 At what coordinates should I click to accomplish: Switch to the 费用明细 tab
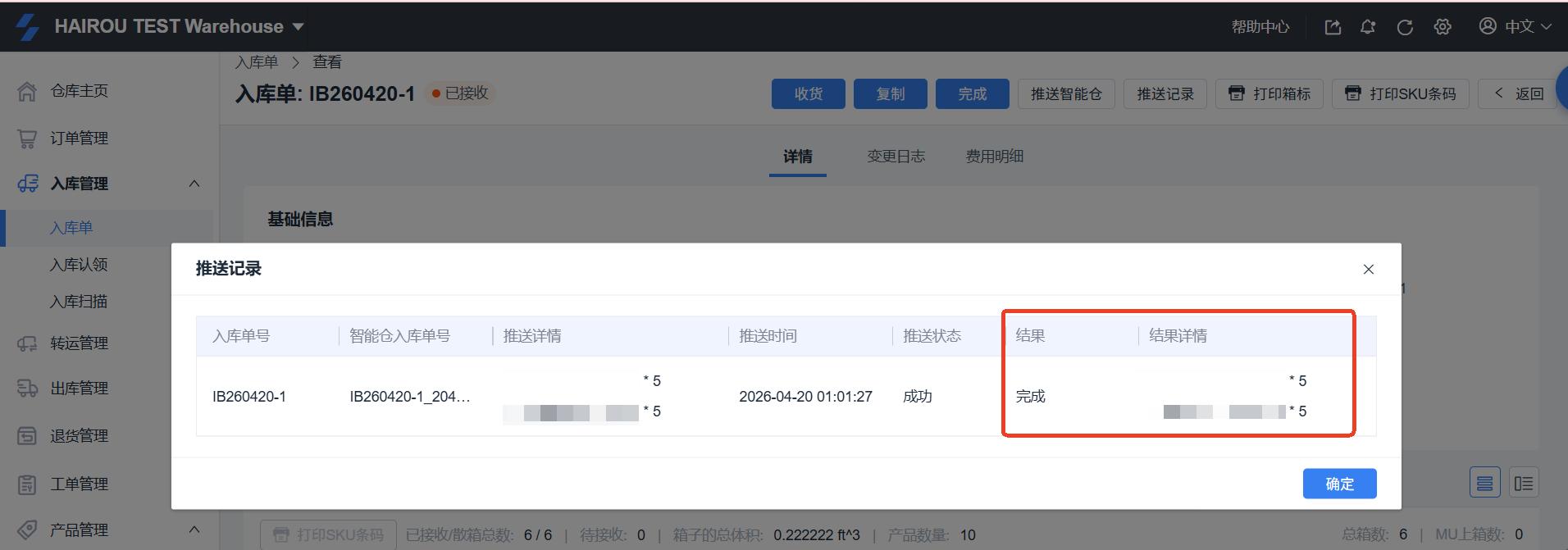point(994,157)
